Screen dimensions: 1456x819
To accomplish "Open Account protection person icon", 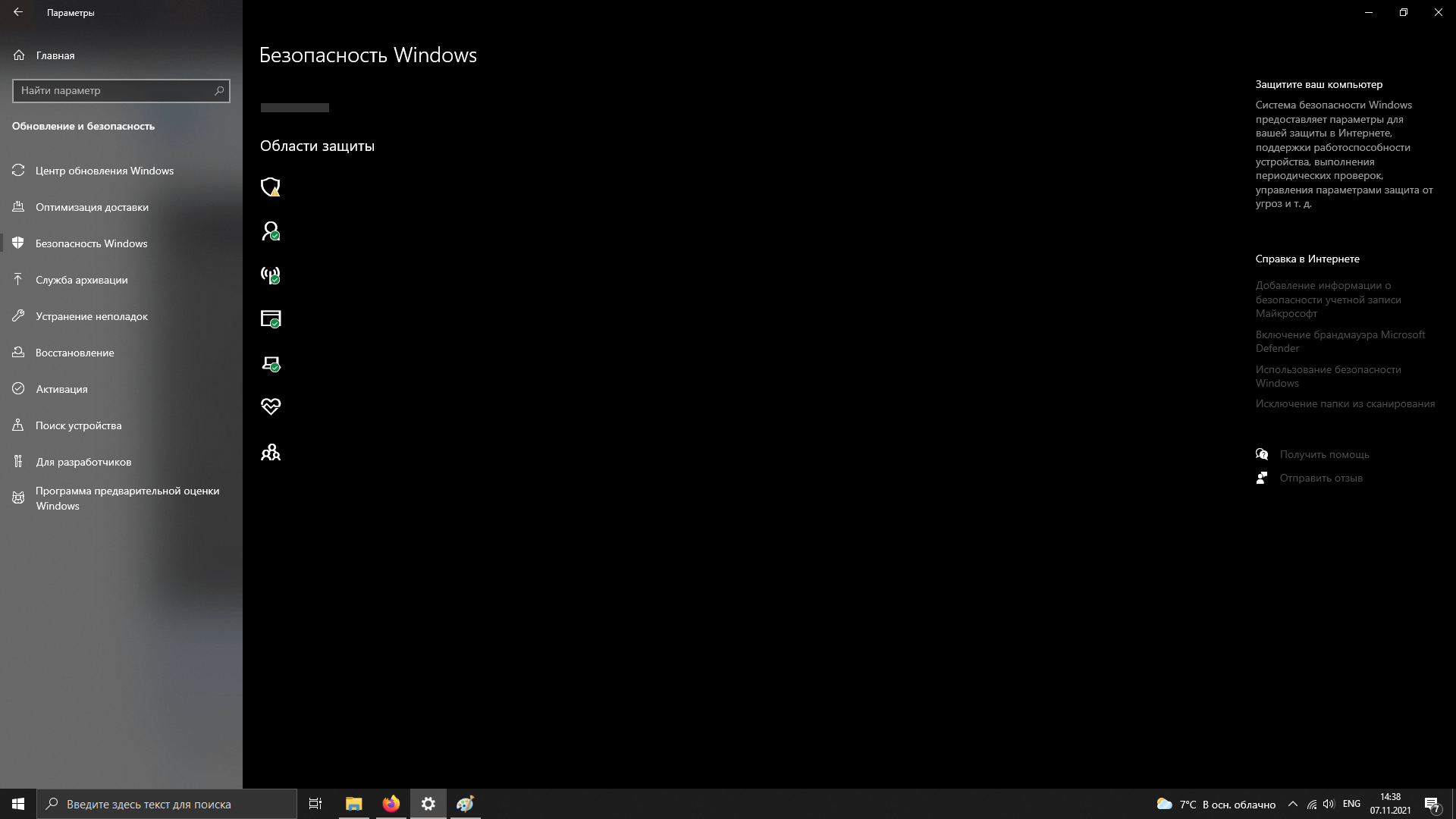I will coord(271,231).
